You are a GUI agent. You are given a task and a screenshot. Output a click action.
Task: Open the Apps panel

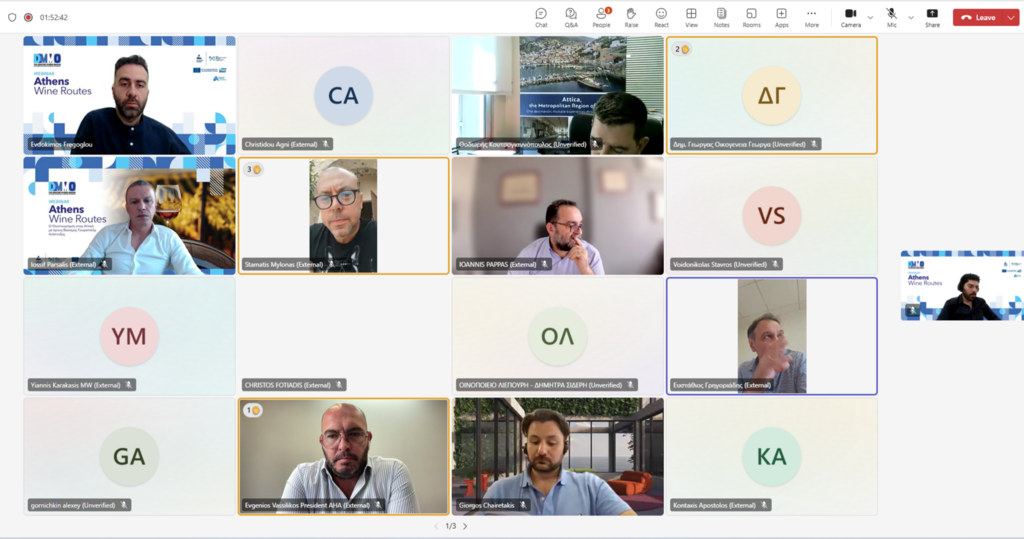click(x=781, y=18)
